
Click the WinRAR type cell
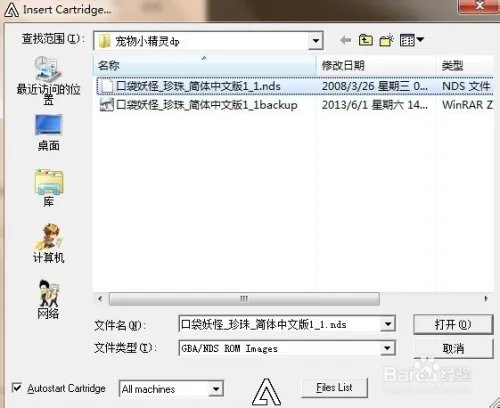467,105
